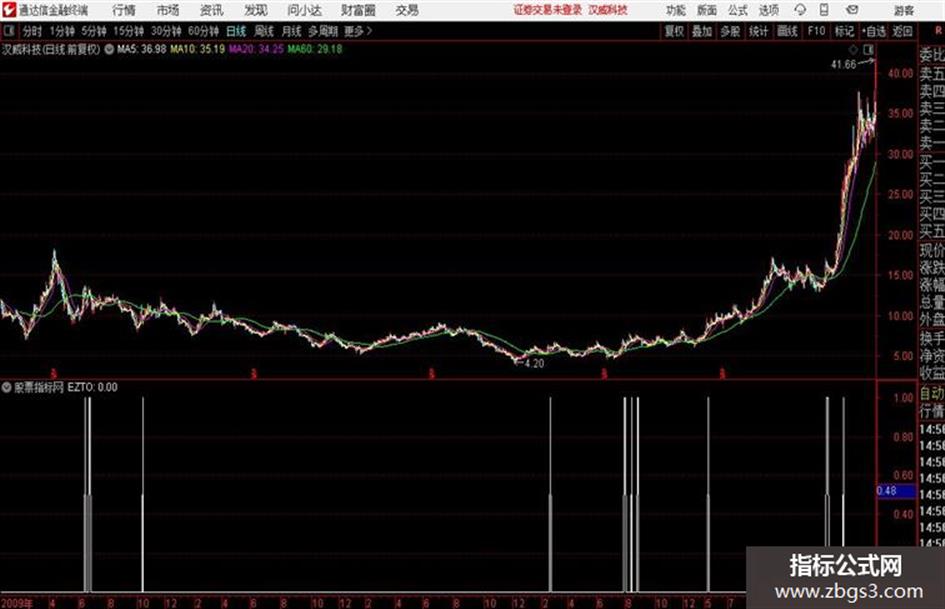Open the round dropdown next to 汉威科技(日线 前复权)

tap(109, 49)
